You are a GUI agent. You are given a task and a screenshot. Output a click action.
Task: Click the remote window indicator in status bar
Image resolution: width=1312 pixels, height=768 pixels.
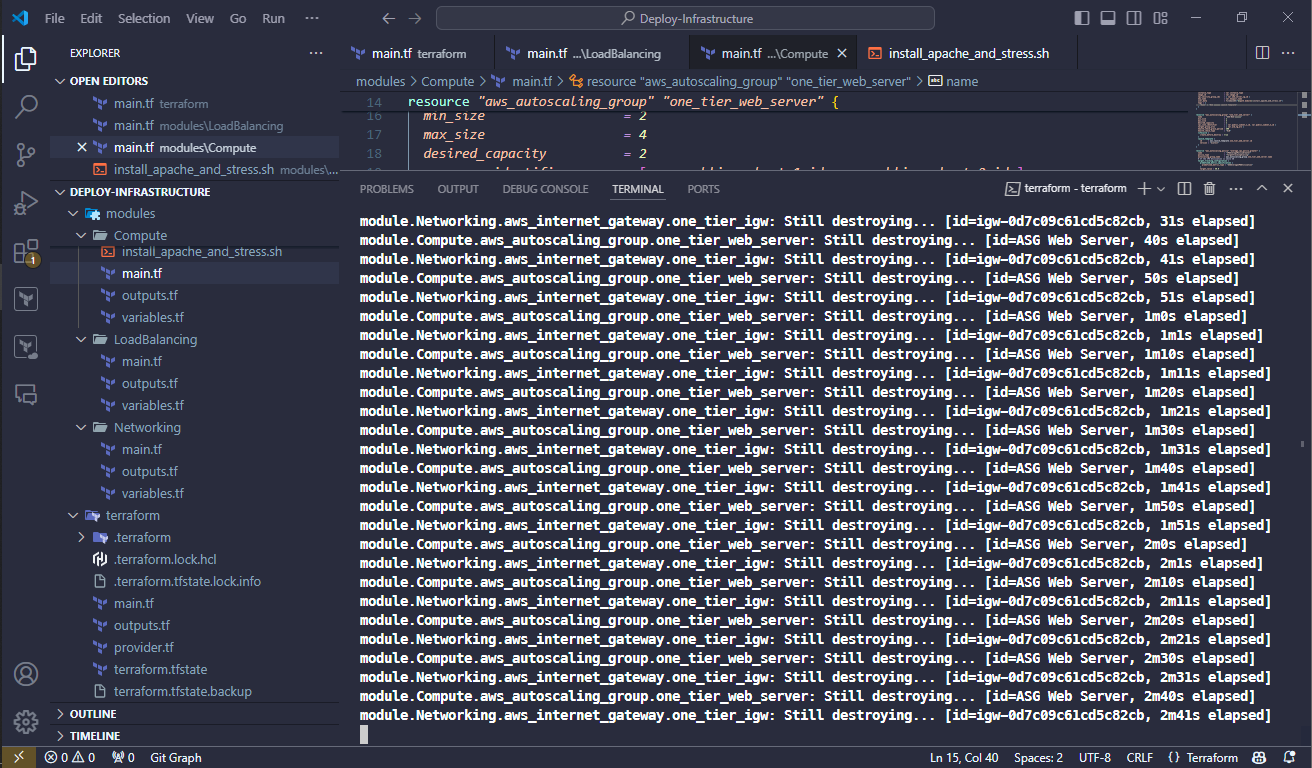point(19,758)
